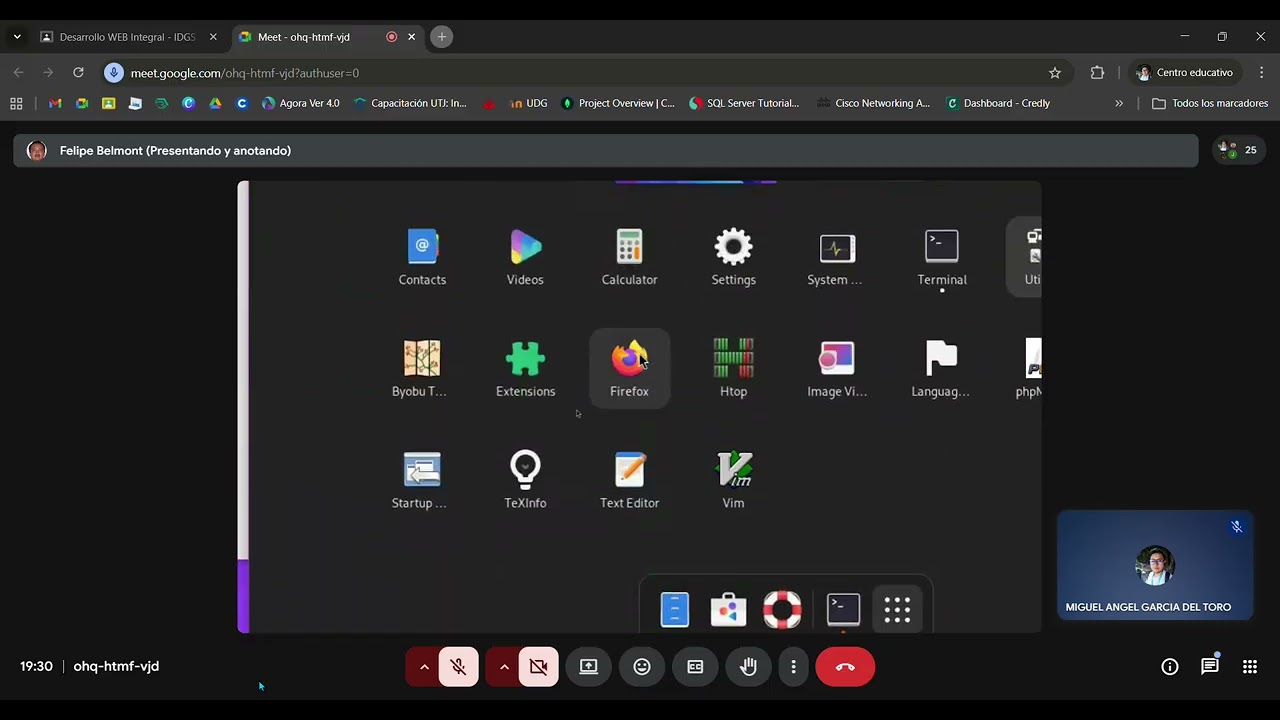Reload the page
Screen dimensions: 1280x720
(x=78, y=73)
